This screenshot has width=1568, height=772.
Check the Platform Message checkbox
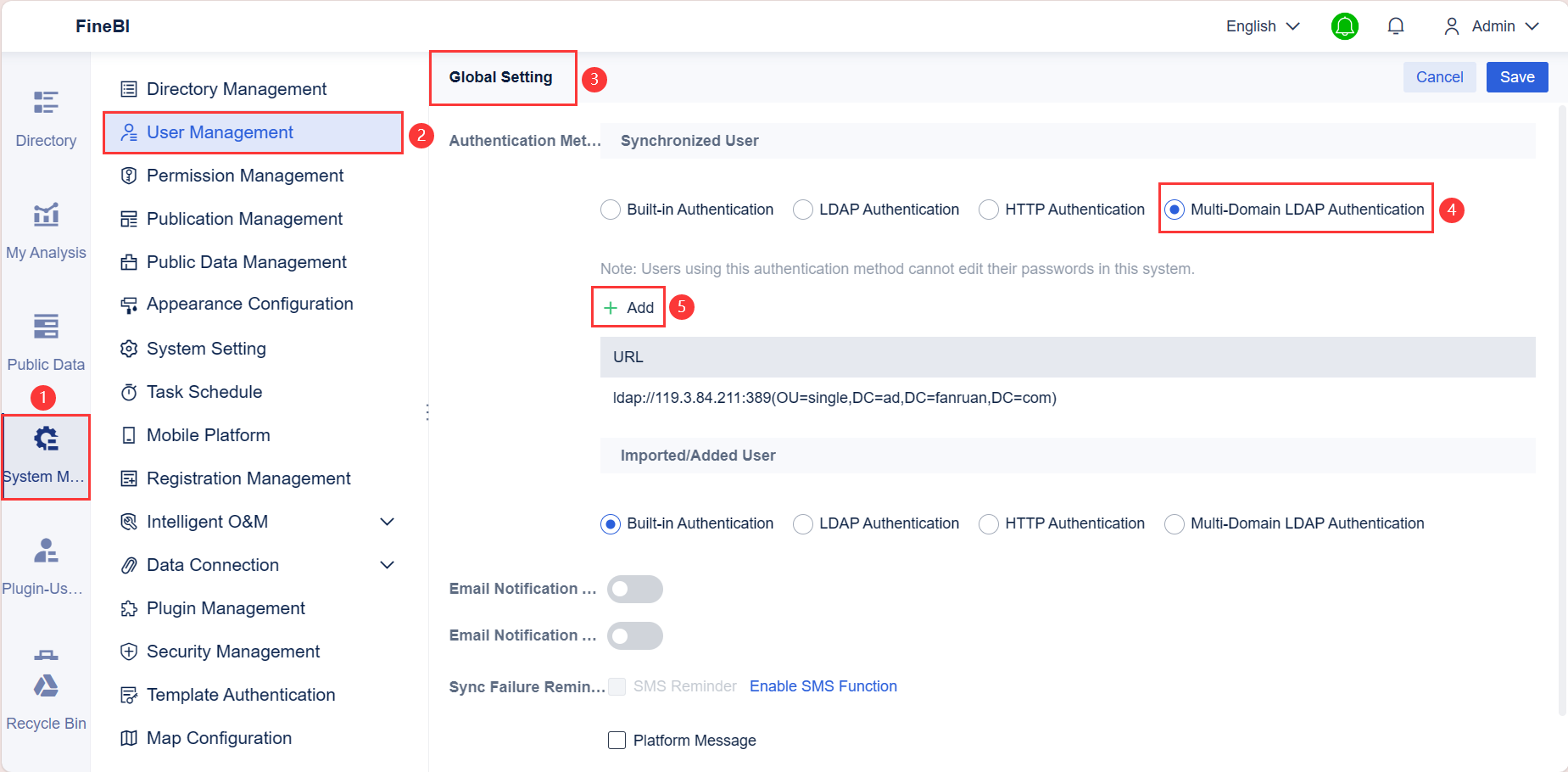(x=617, y=740)
